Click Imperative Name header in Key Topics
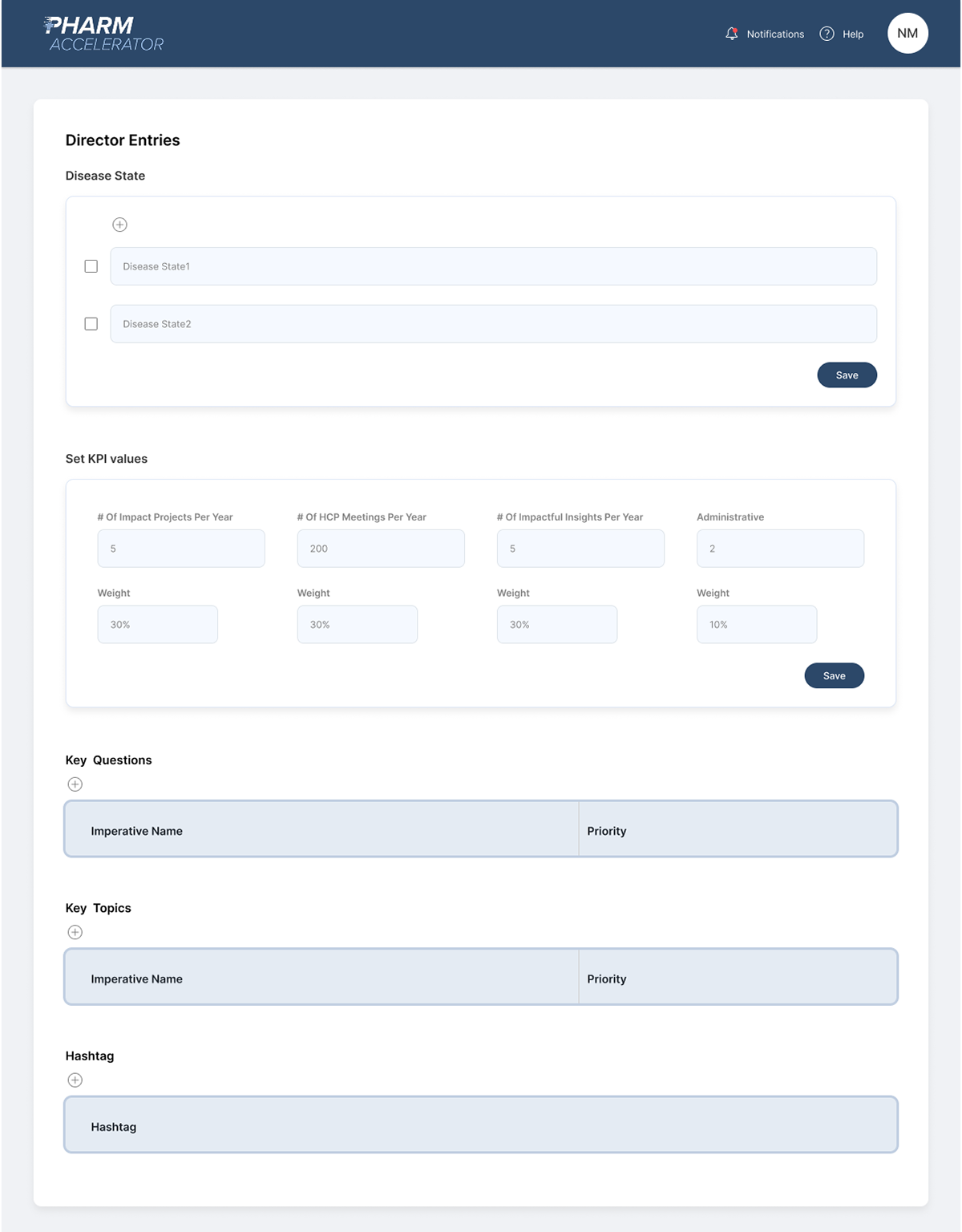Image resolution: width=962 pixels, height=1232 pixels. tap(137, 979)
